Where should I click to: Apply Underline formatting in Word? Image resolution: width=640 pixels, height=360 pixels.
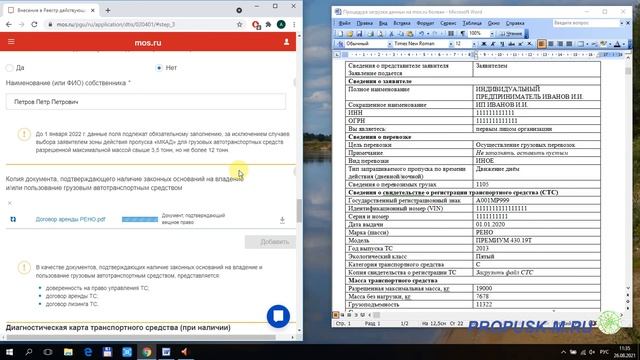pyautogui.click(x=502, y=44)
